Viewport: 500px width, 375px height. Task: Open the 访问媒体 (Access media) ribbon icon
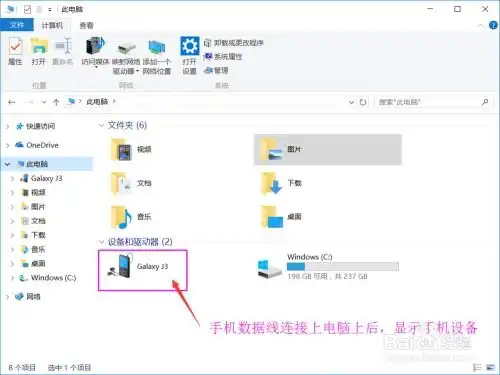coord(95,52)
